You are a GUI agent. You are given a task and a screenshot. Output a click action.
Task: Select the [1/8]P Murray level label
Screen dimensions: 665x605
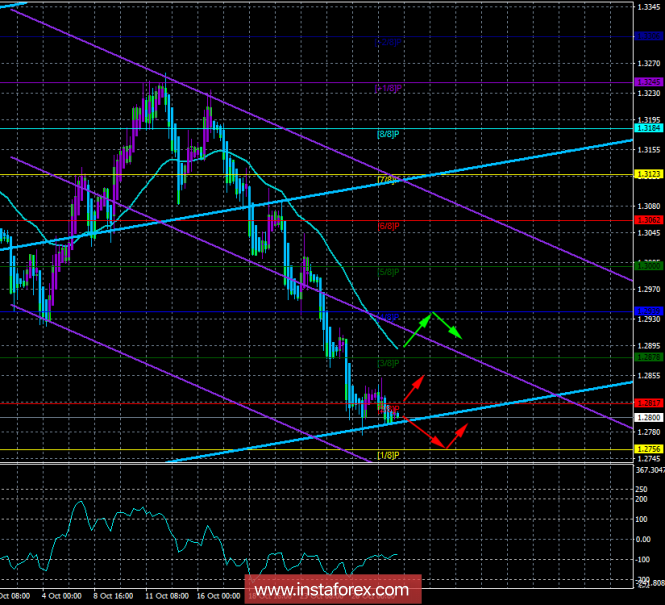tap(388, 455)
